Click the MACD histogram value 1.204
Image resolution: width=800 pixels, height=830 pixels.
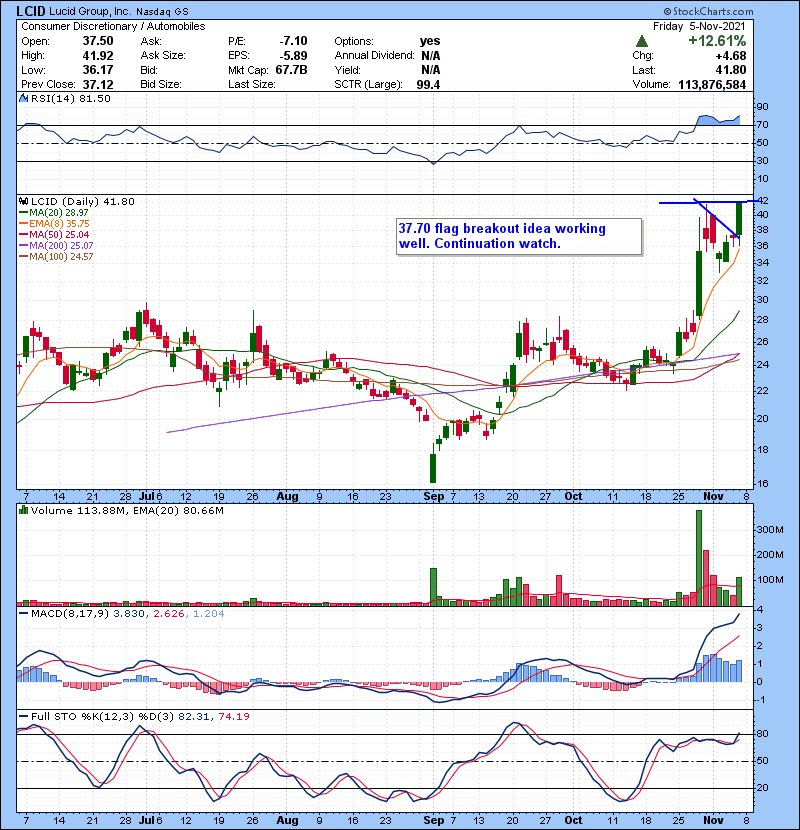tap(209, 614)
